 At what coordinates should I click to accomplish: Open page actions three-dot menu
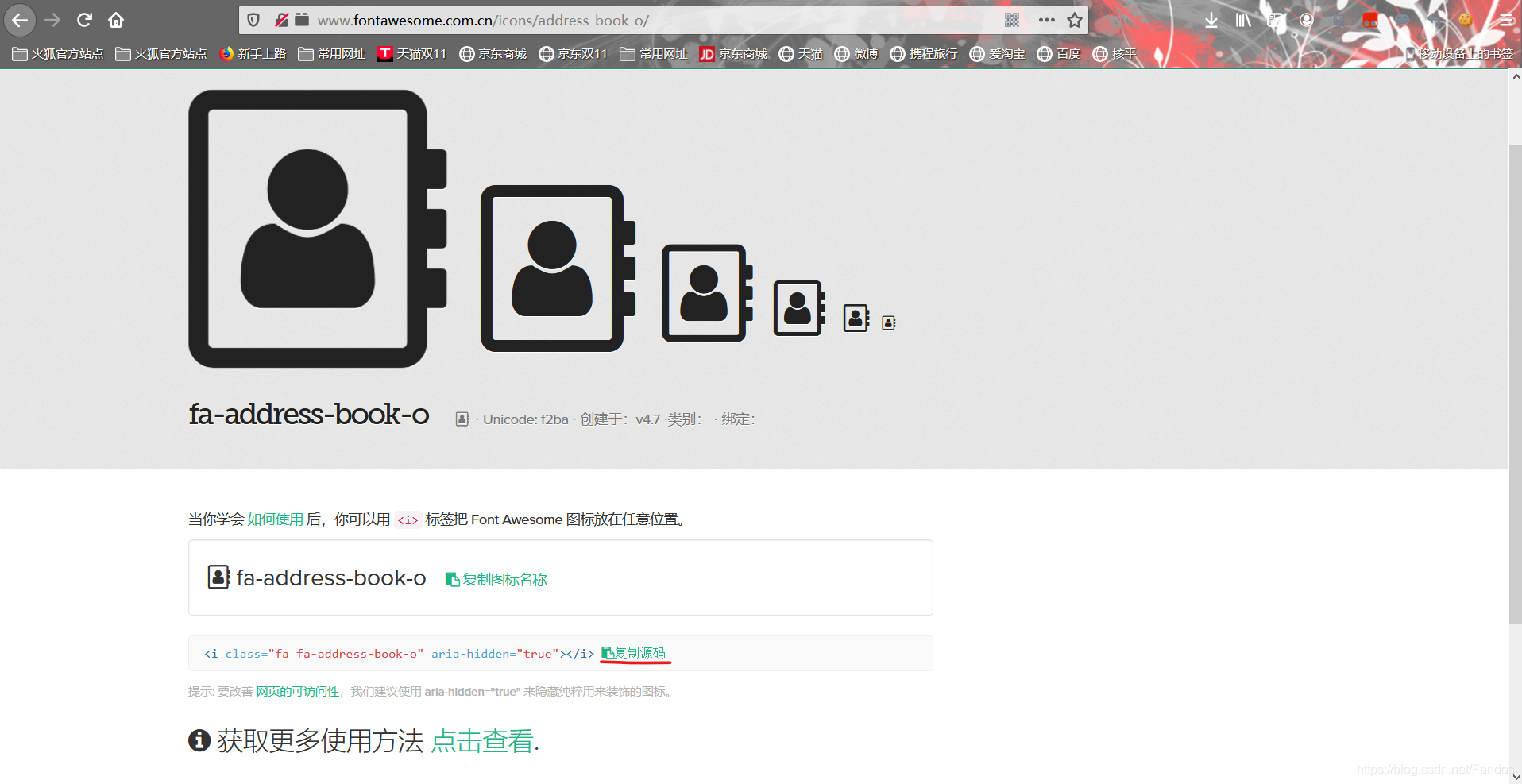[1047, 20]
